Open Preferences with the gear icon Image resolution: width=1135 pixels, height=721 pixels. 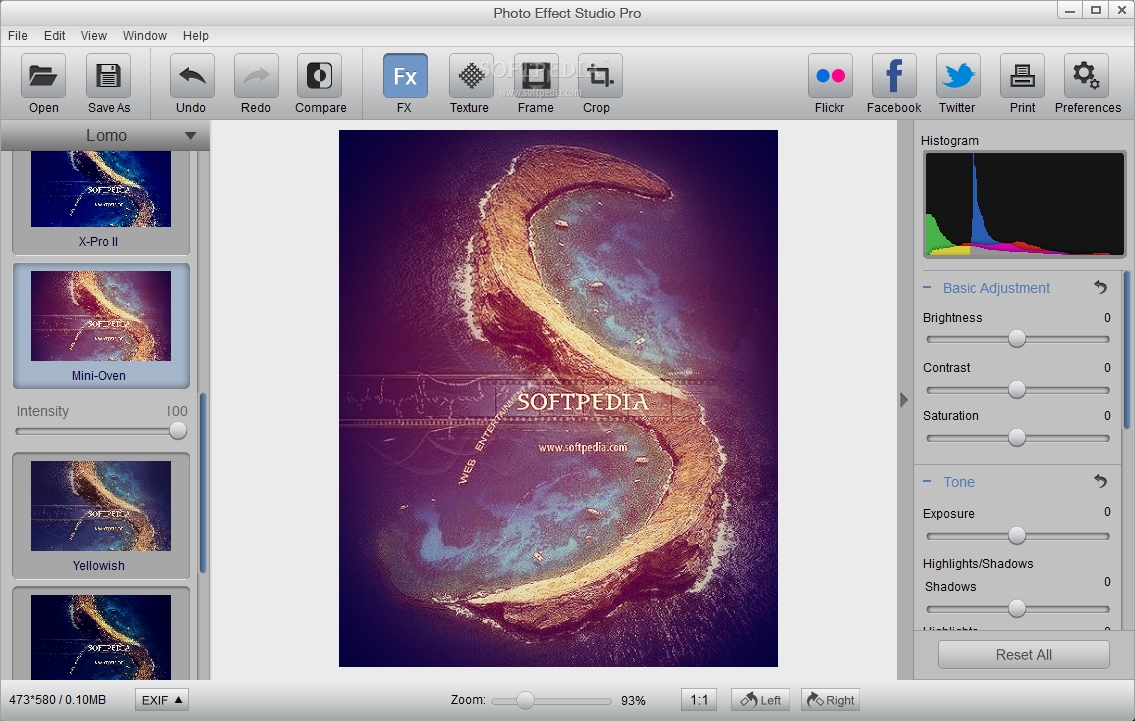coord(1086,75)
